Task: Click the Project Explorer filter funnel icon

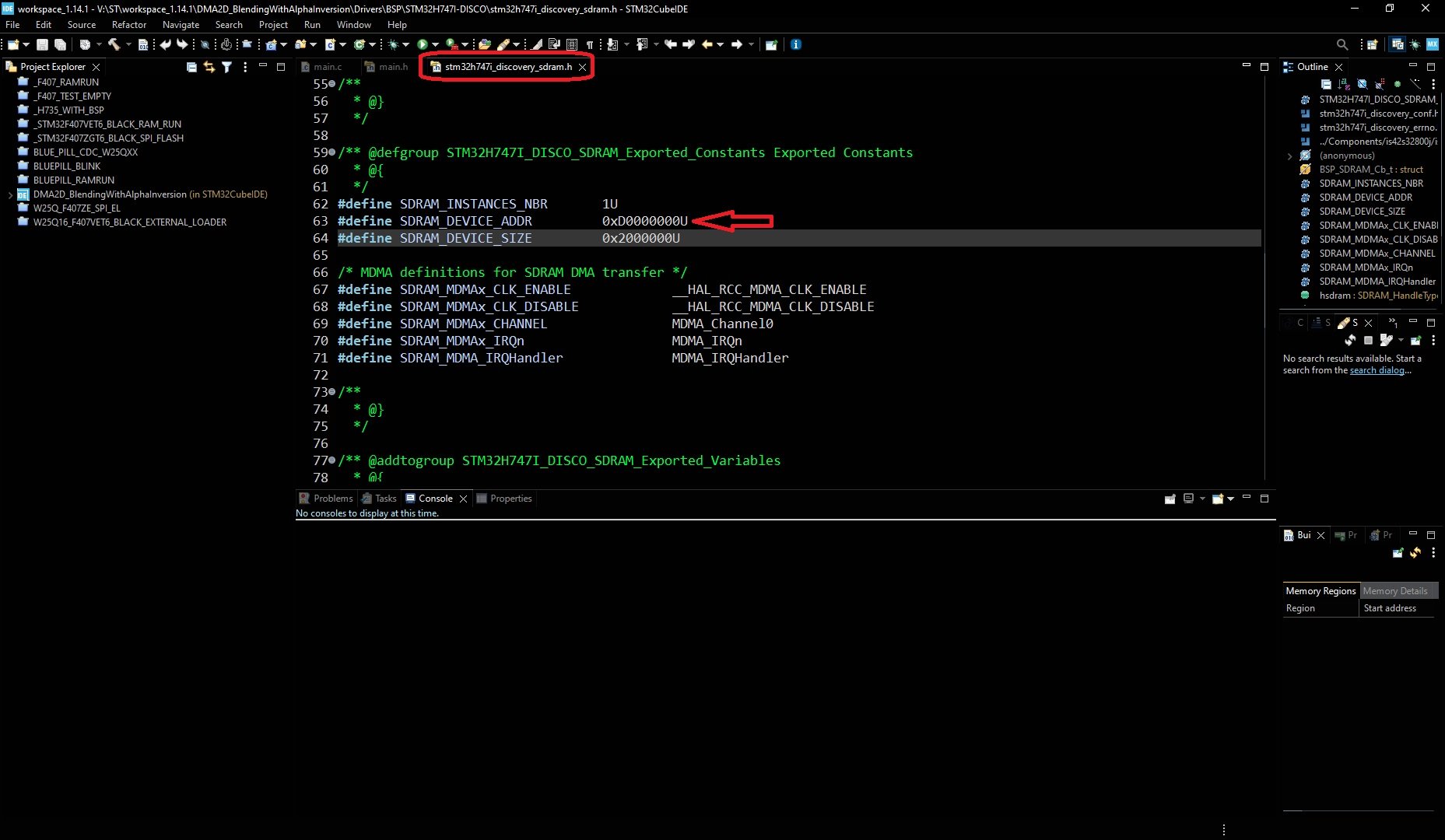Action: pyautogui.click(x=226, y=67)
